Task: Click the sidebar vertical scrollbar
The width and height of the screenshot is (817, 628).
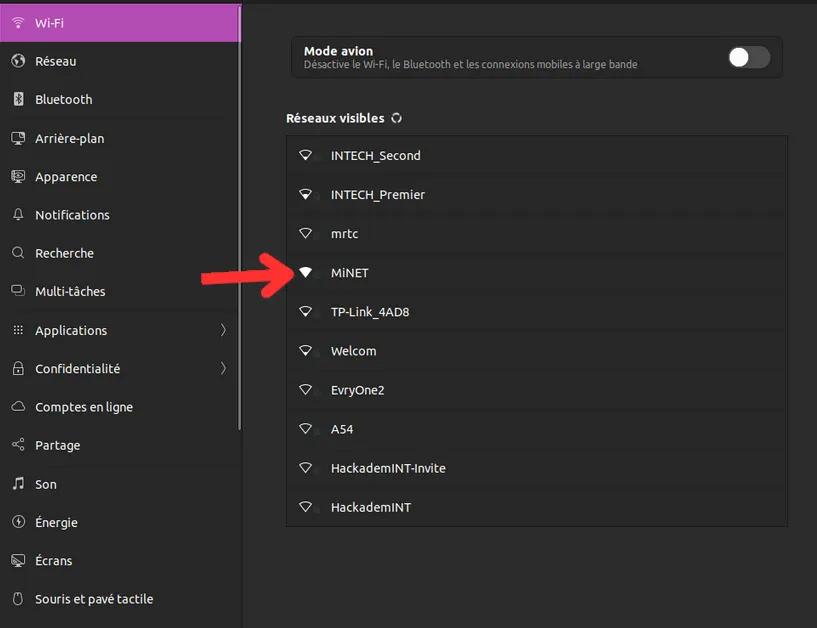Action: pyautogui.click(x=240, y=219)
